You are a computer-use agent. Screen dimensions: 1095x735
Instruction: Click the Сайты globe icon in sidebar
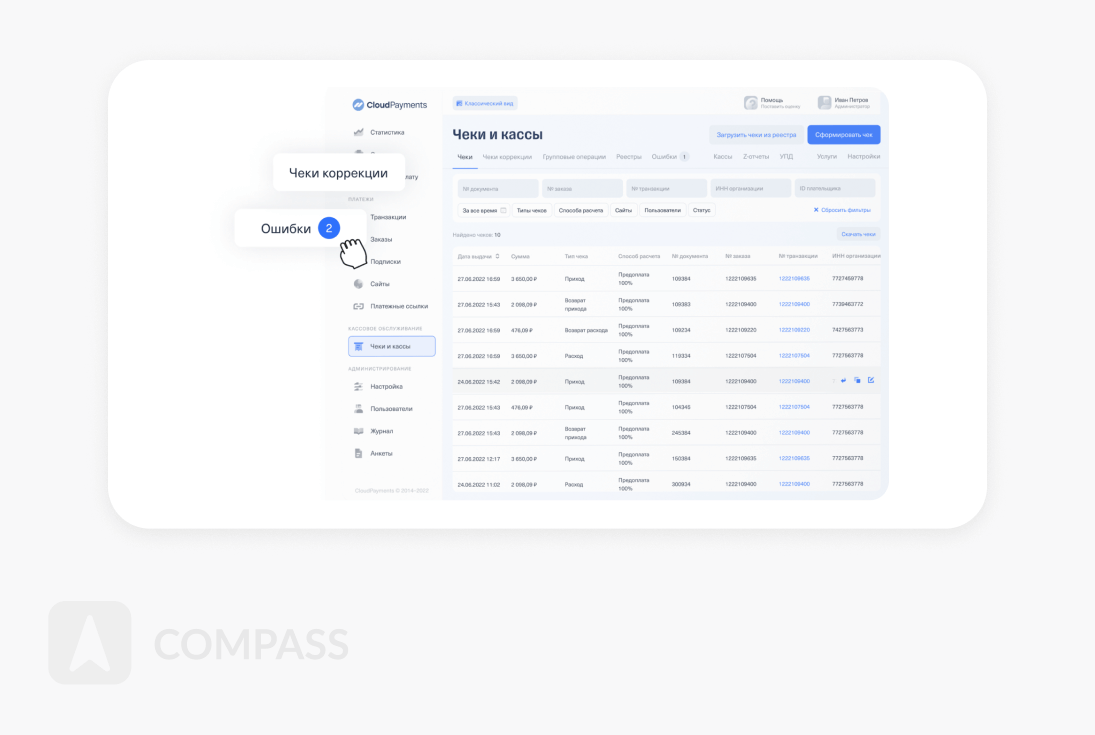tap(358, 284)
